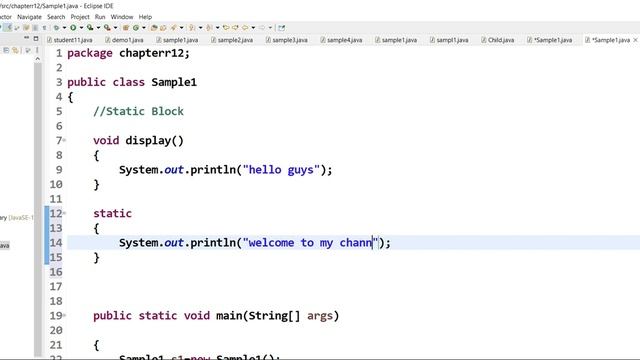Click the Open Type toolbar icon
Screen dimensions: 640x360
(x=154, y=28)
